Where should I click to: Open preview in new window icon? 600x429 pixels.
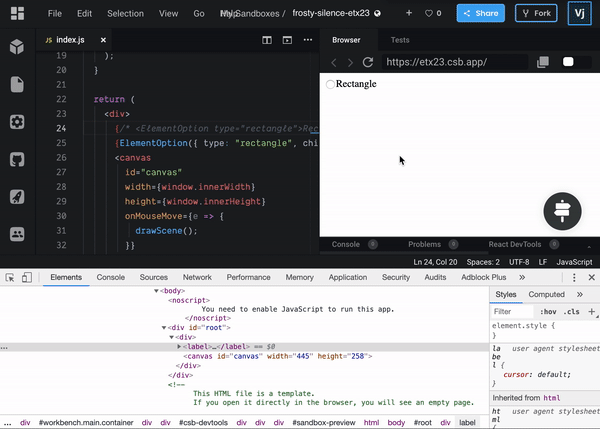tap(543, 62)
